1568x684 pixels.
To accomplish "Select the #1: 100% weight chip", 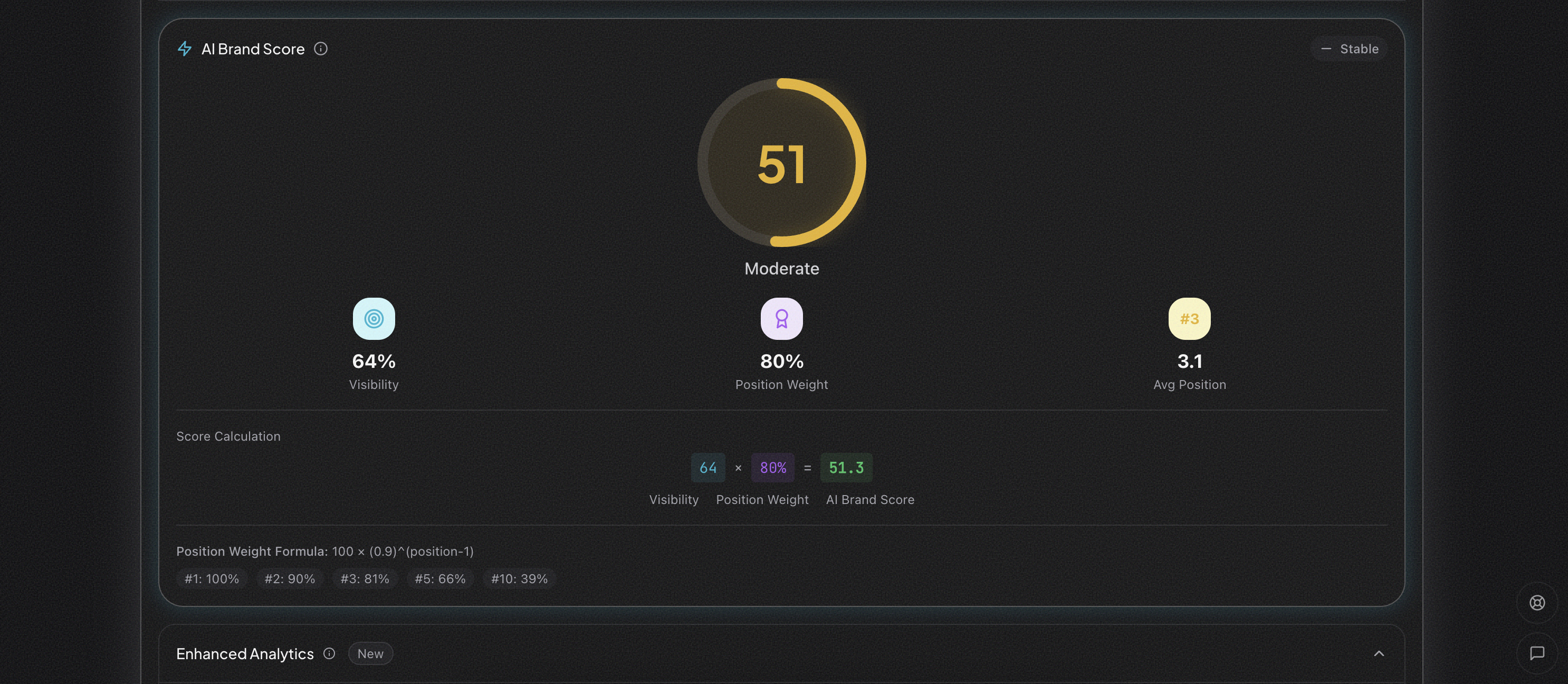I will click(x=211, y=578).
